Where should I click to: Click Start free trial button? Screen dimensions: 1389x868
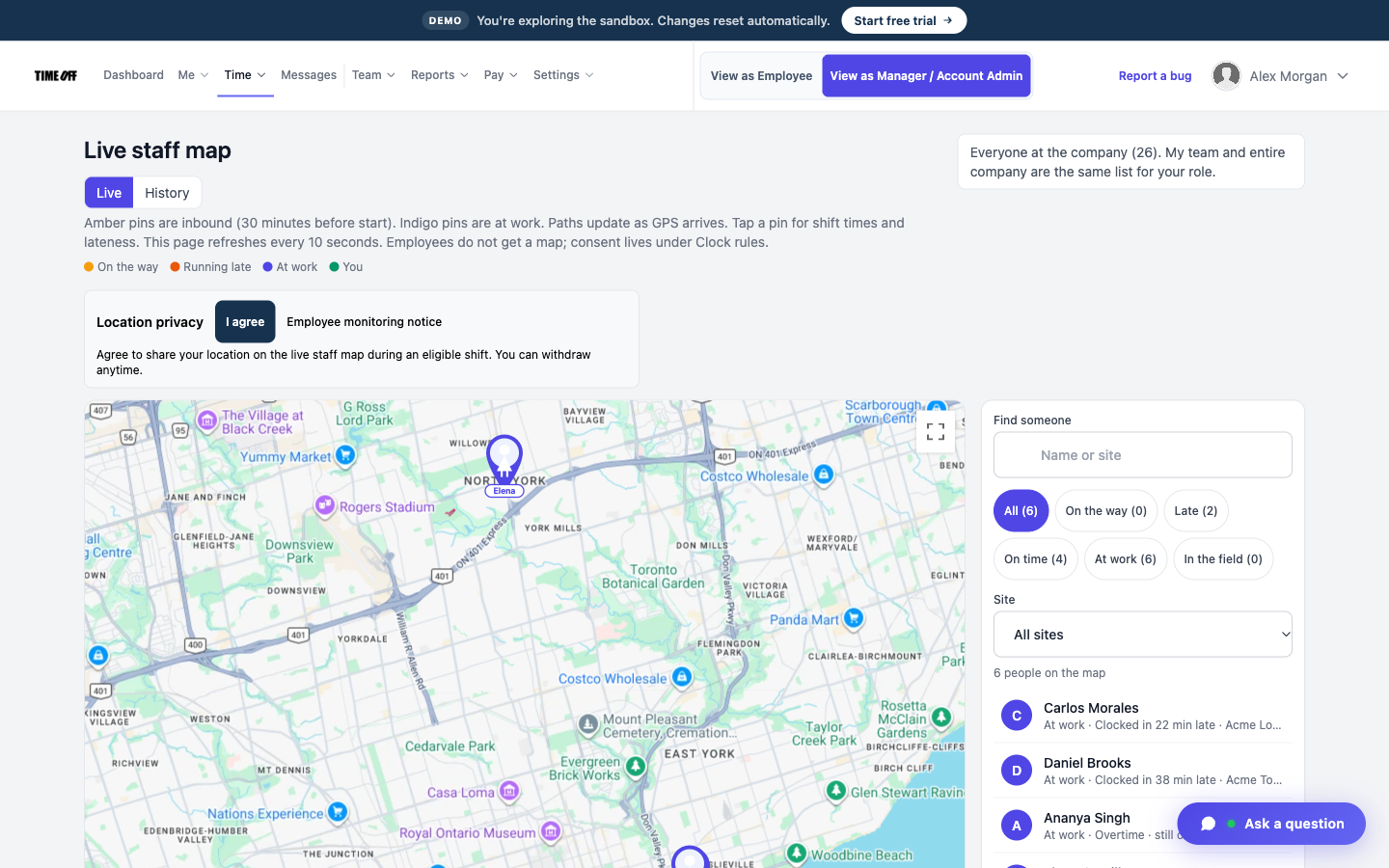click(x=904, y=20)
